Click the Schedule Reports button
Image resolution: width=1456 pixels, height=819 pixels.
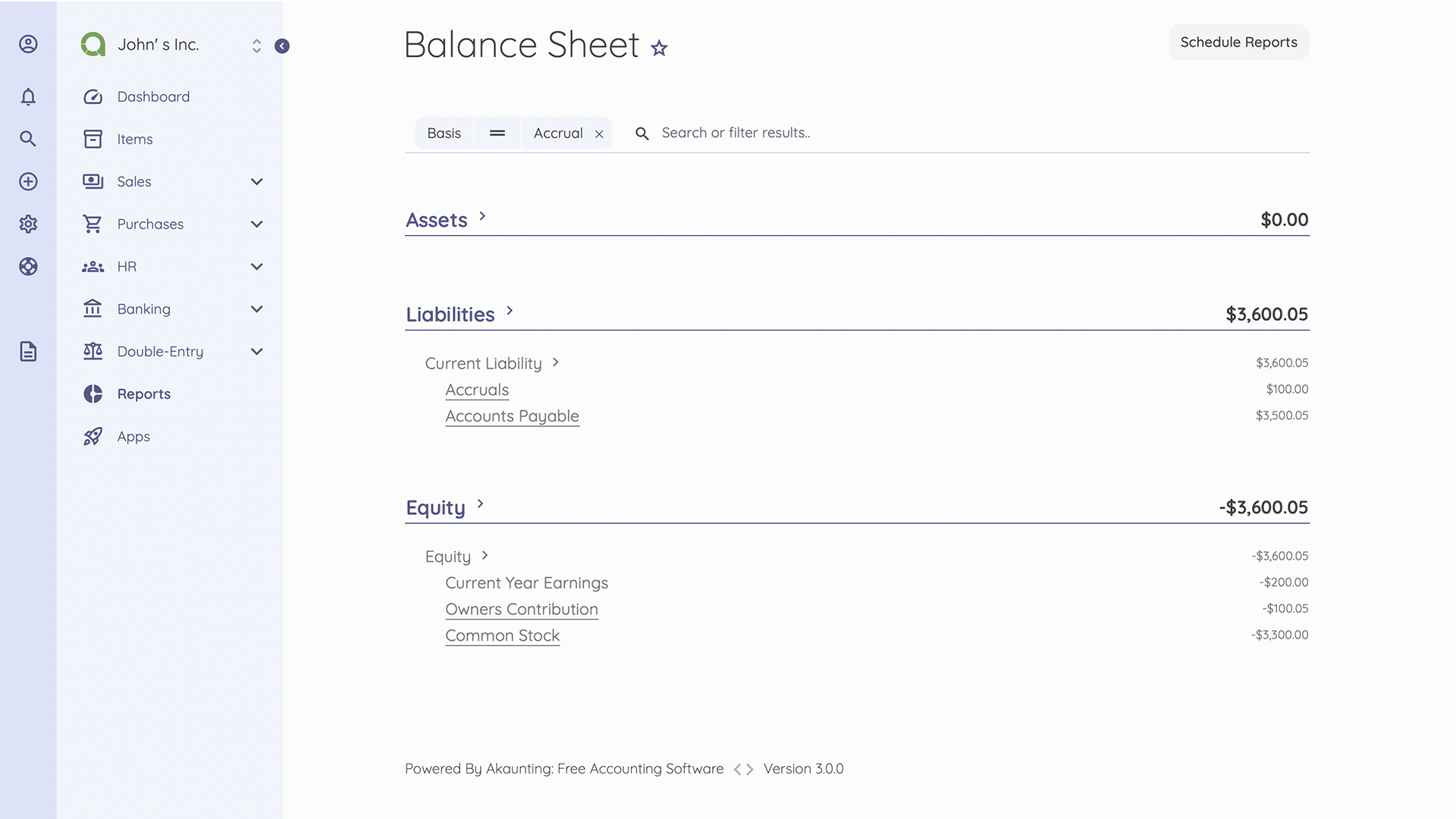coord(1238,42)
